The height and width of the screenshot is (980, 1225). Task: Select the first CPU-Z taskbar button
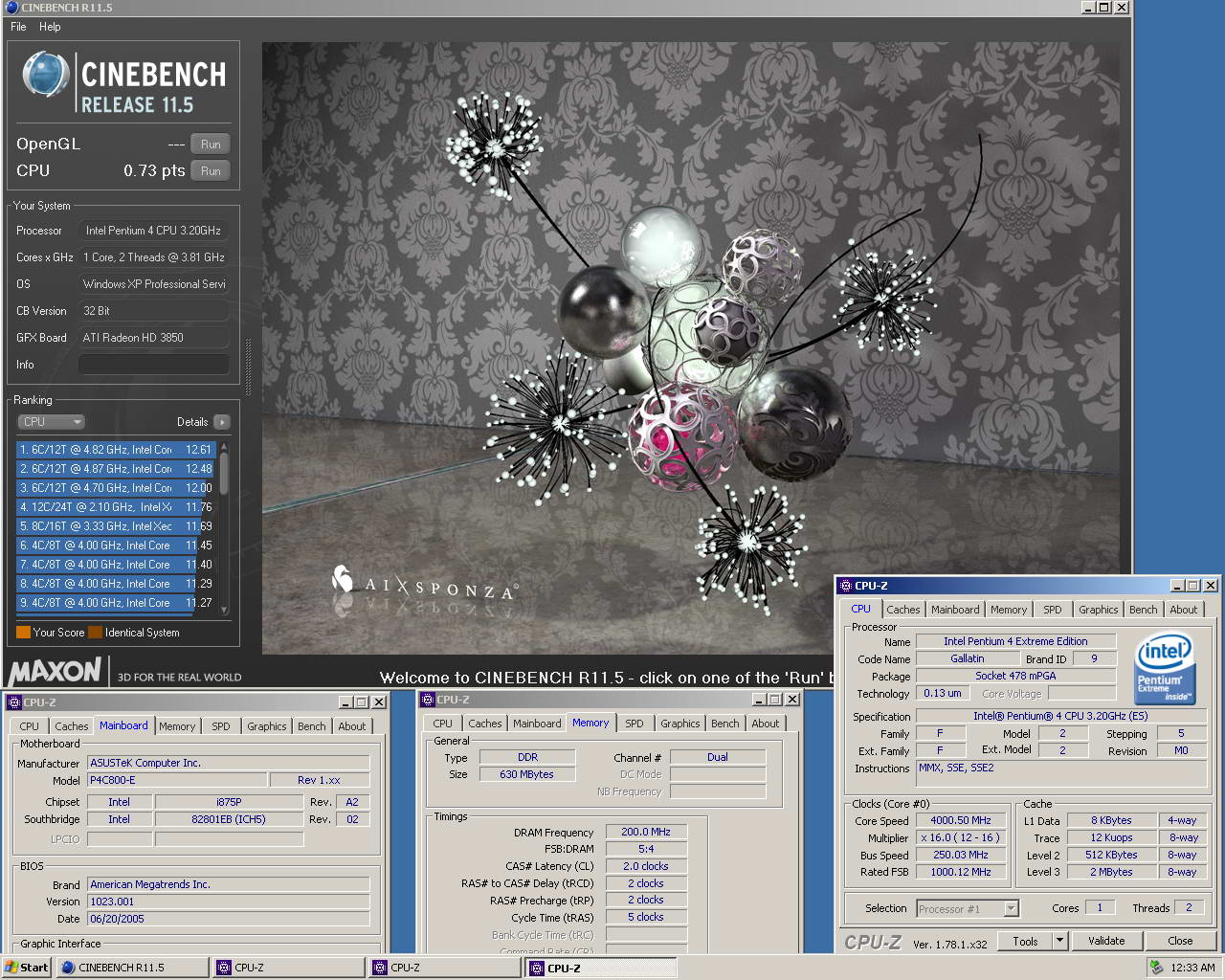click(x=288, y=968)
